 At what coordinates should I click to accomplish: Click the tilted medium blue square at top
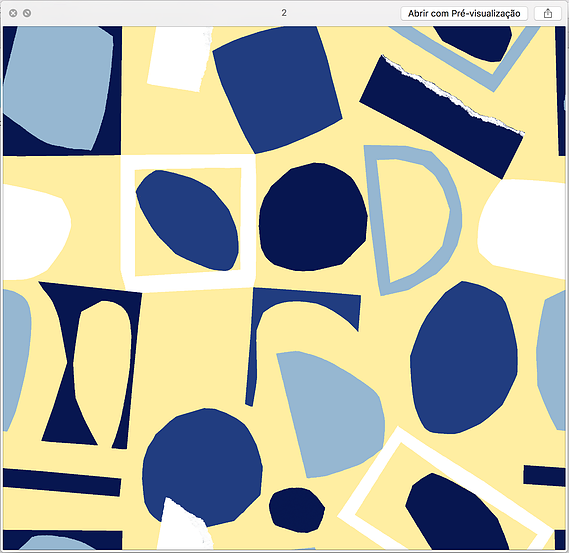[x=278, y=89]
